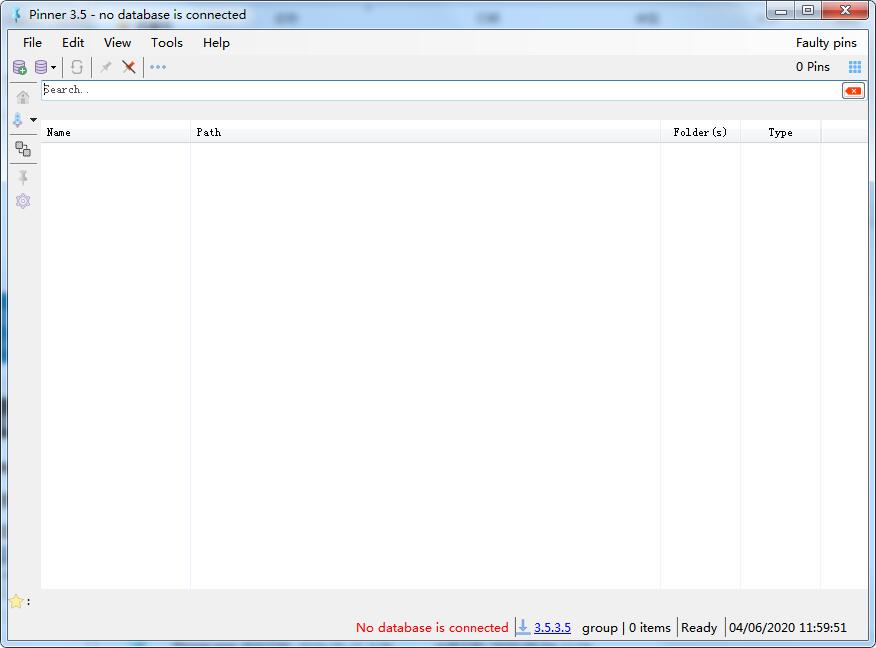Click the Ready status text
The height and width of the screenshot is (648, 876).
pyautogui.click(x=699, y=627)
